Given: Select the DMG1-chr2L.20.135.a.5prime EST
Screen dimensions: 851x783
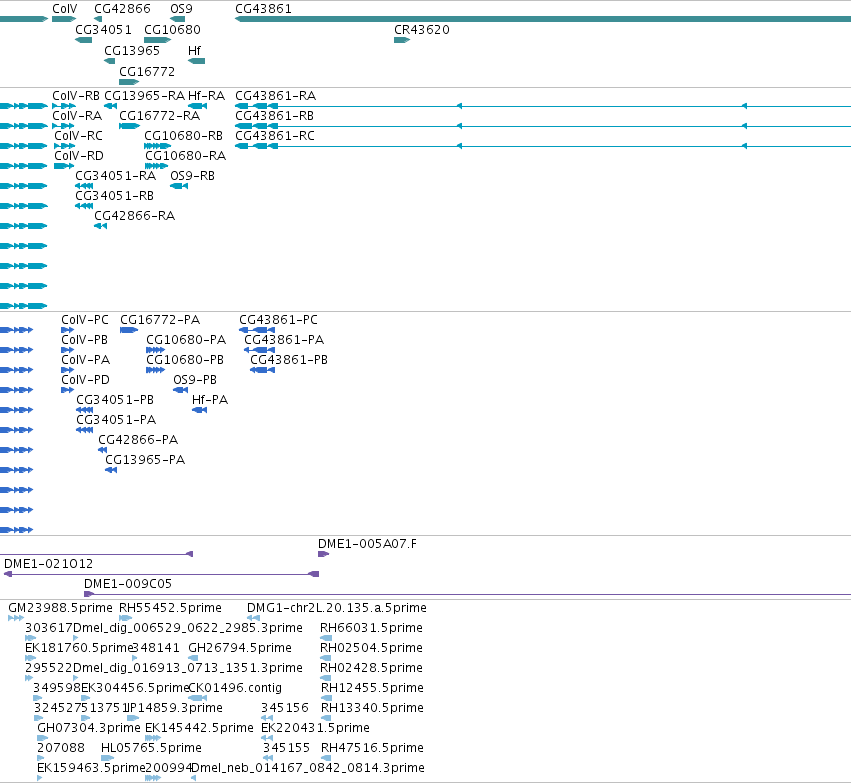Looking at the screenshot, I should 253,618.
